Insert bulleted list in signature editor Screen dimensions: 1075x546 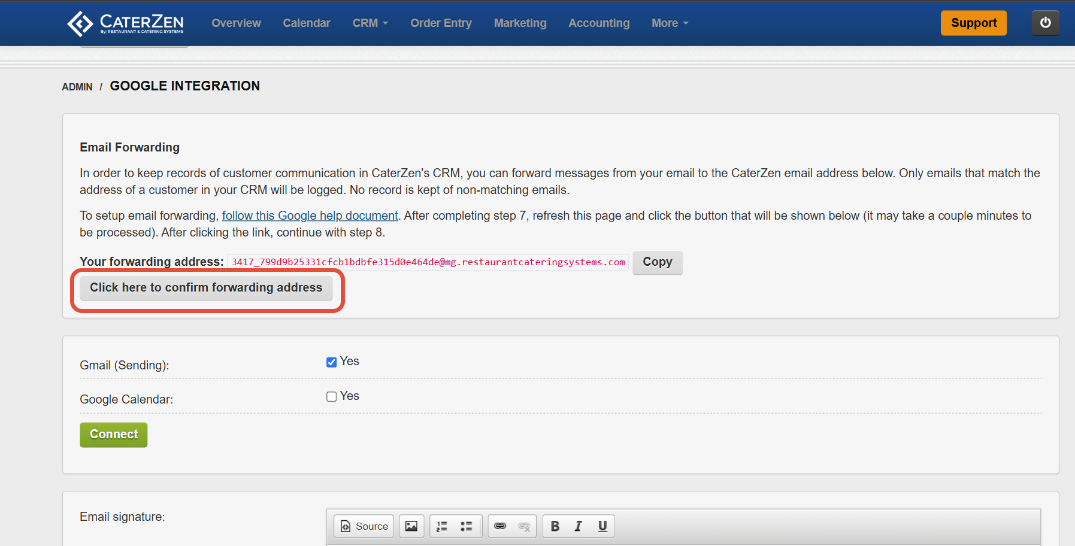tap(466, 526)
